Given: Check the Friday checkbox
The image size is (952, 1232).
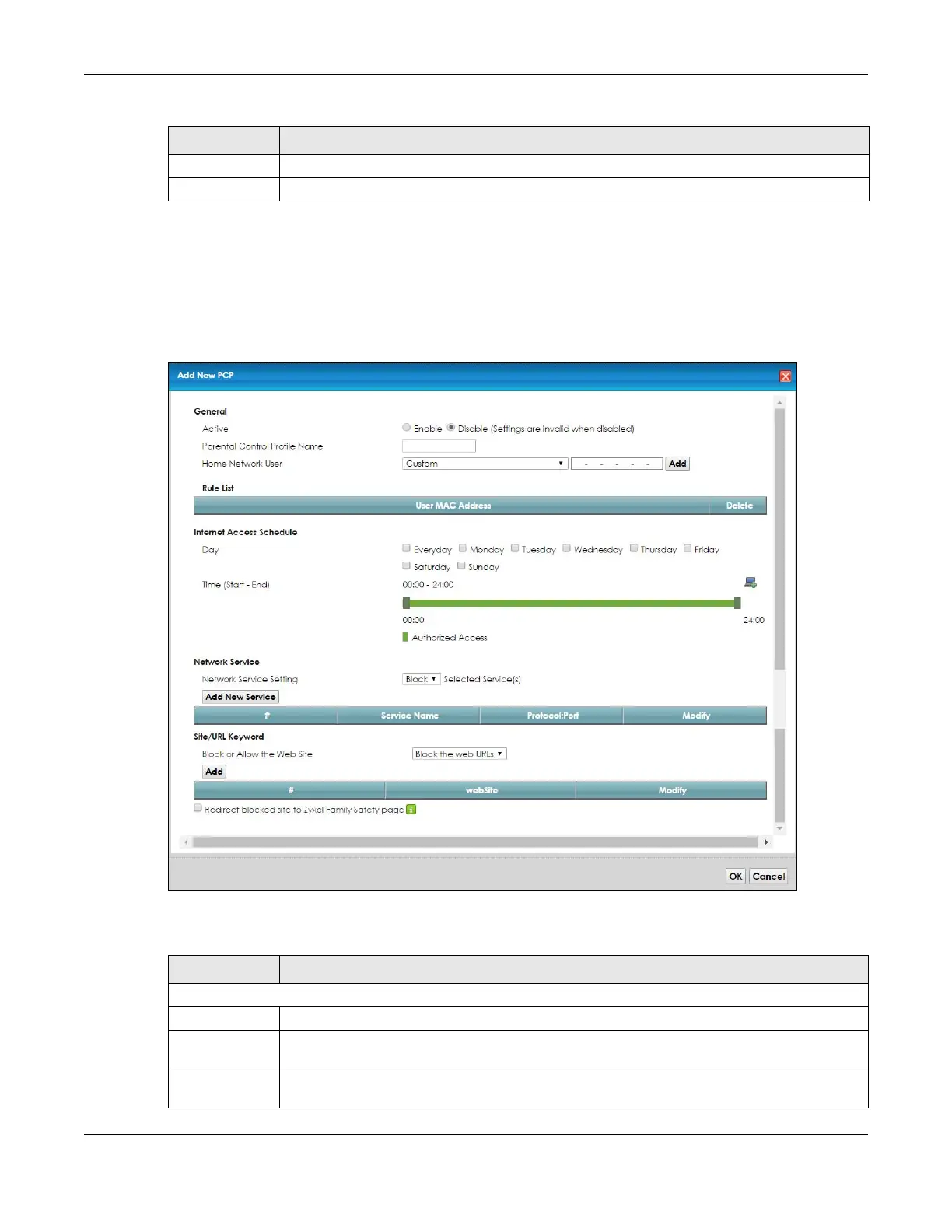Looking at the screenshot, I should point(688,548).
